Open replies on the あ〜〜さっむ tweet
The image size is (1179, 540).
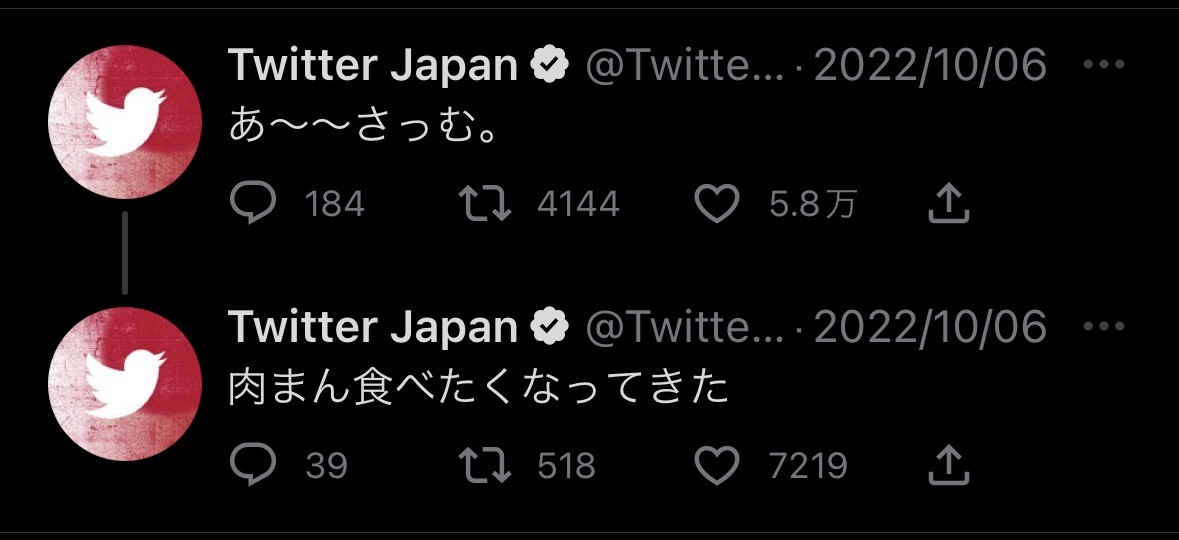pos(253,204)
